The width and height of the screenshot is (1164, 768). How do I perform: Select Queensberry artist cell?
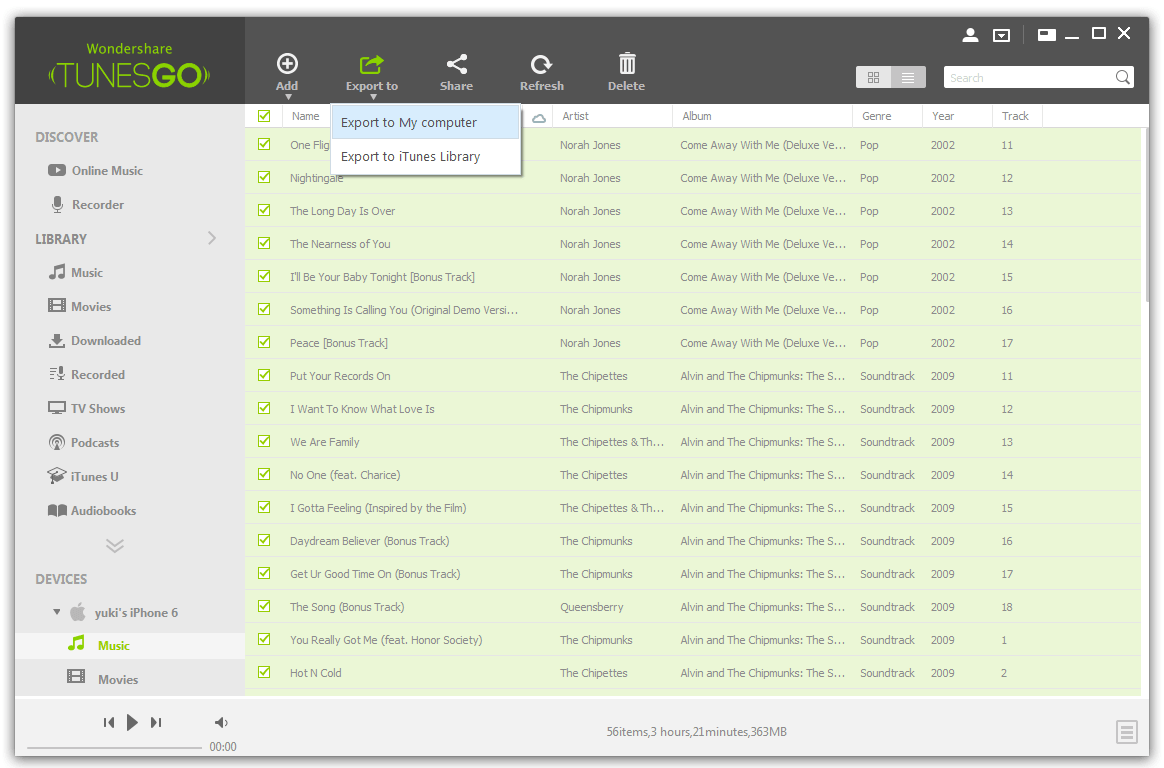tap(592, 607)
